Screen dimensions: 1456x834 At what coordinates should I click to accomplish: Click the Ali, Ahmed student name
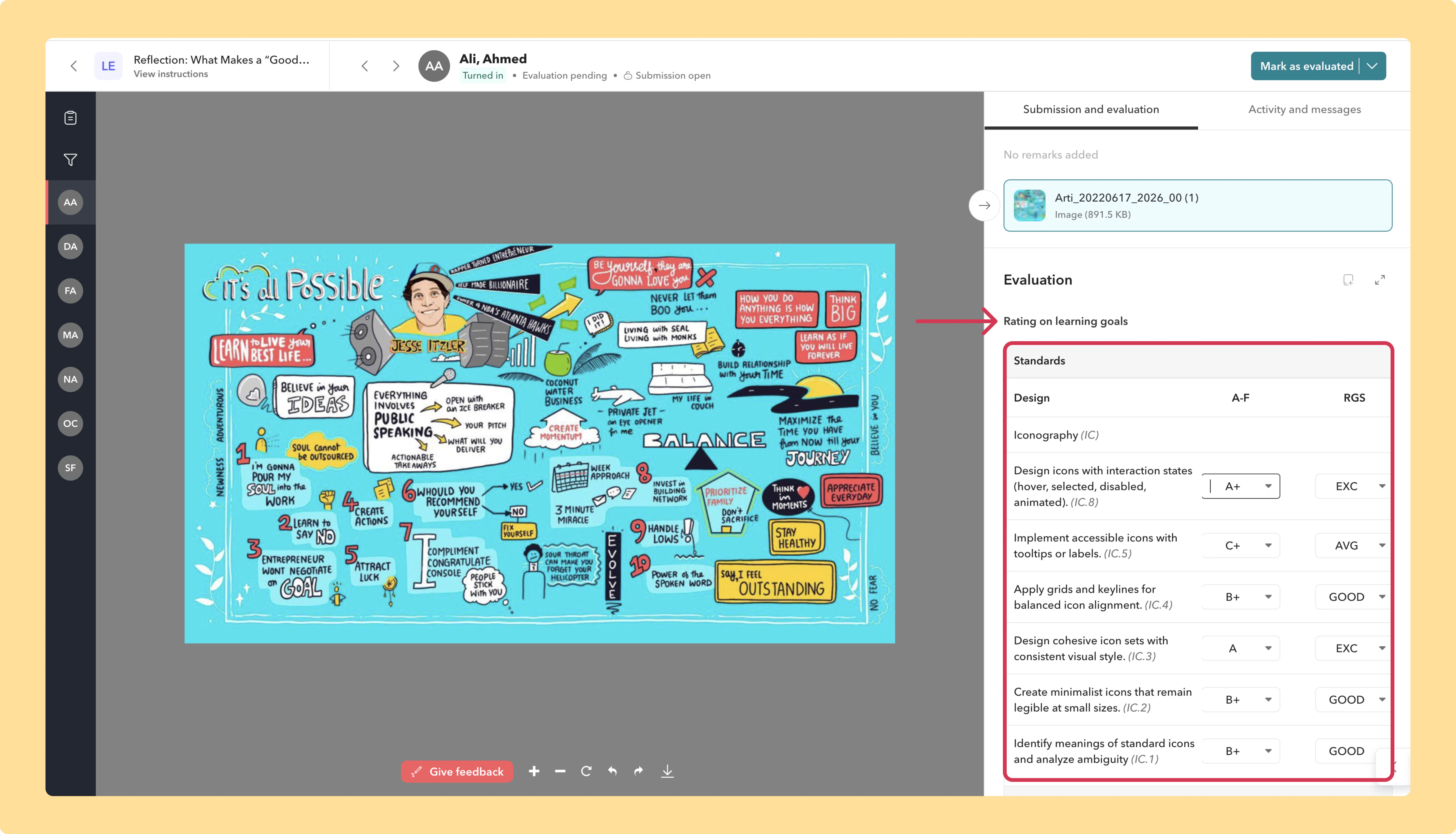click(x=493, y=59)
